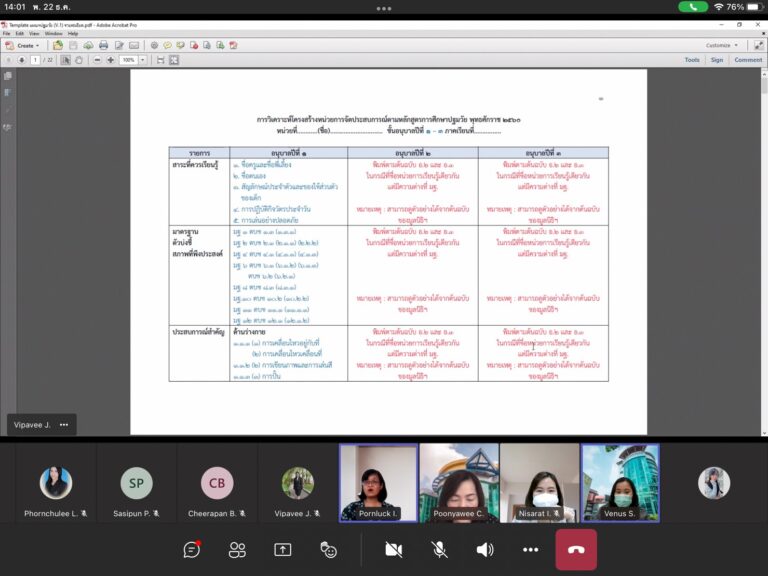The height and width of the screenshot is (576, 768).
Task: Click the Save file icon
Action: (73, 46)
